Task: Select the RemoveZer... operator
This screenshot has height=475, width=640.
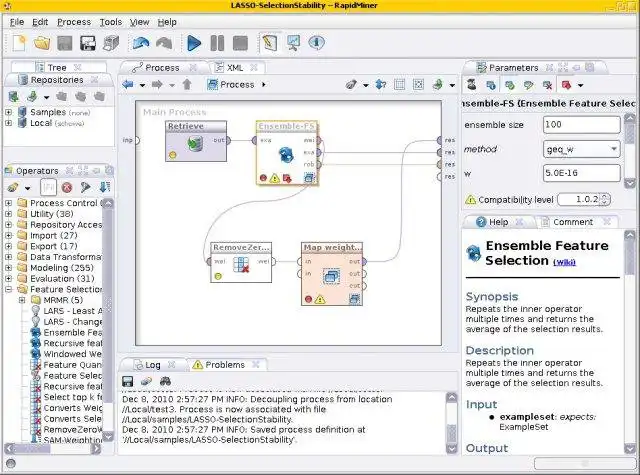Action: (x=241, y=262)
